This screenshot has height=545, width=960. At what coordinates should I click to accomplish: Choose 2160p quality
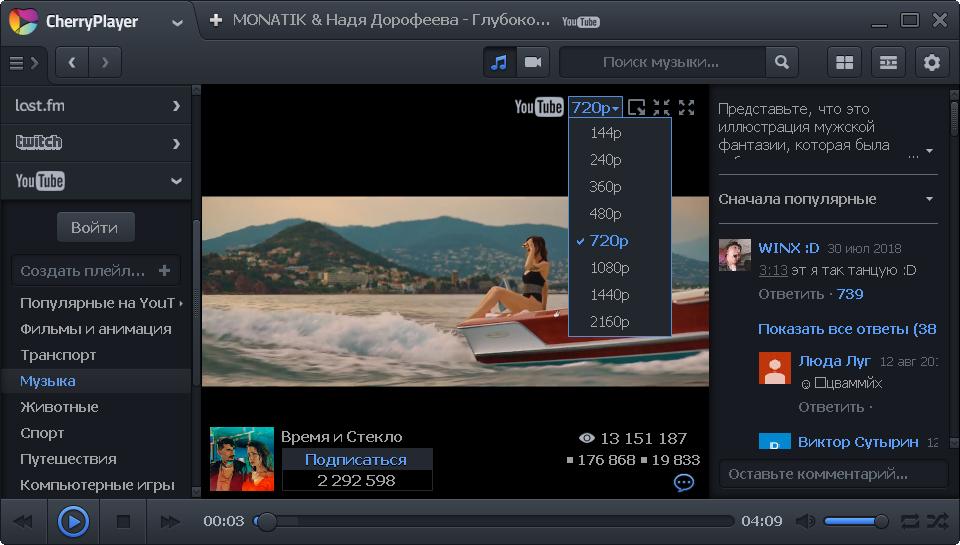click(x=620, y=321)
